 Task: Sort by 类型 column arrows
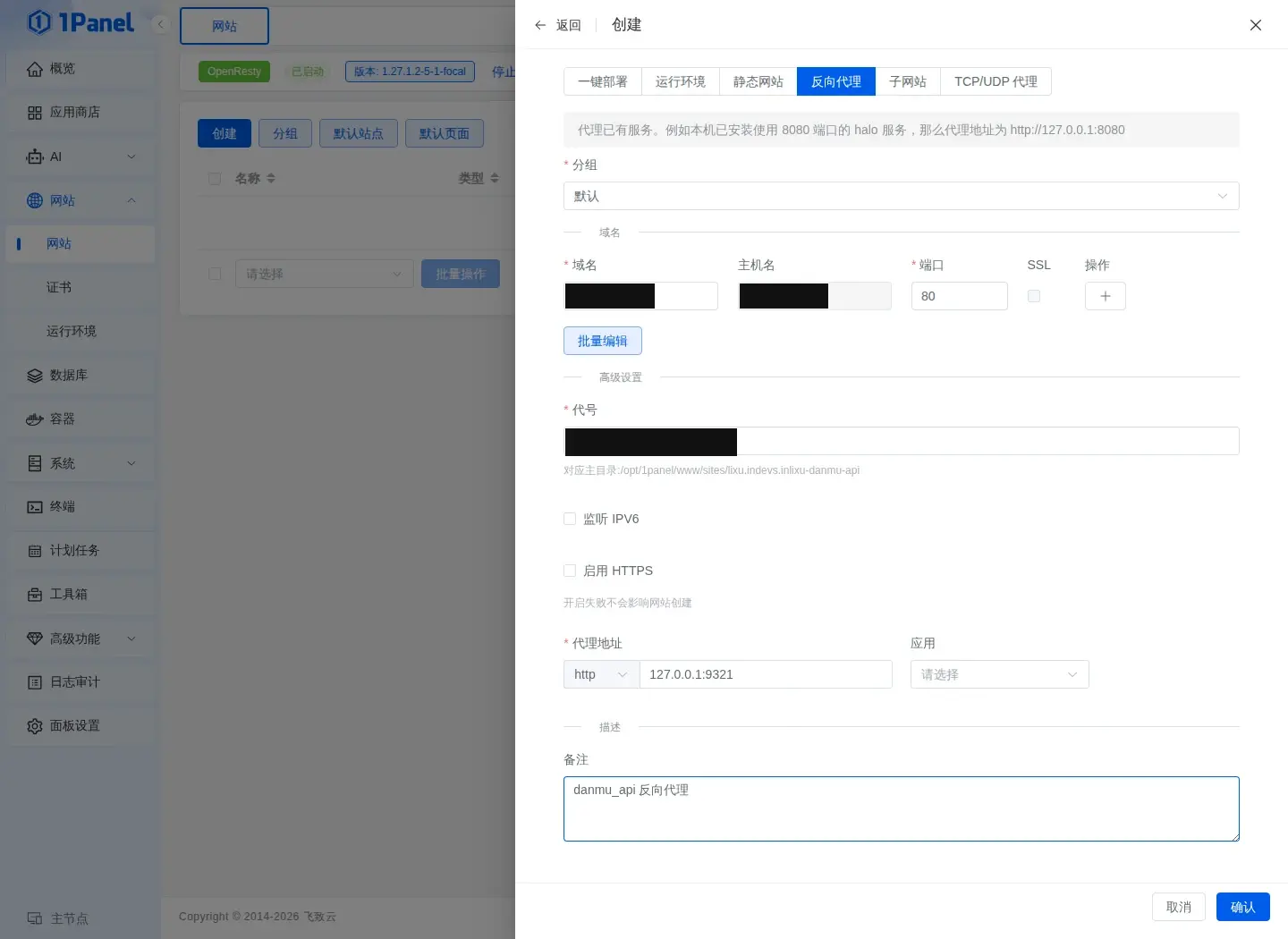click(x=495, y=178)
